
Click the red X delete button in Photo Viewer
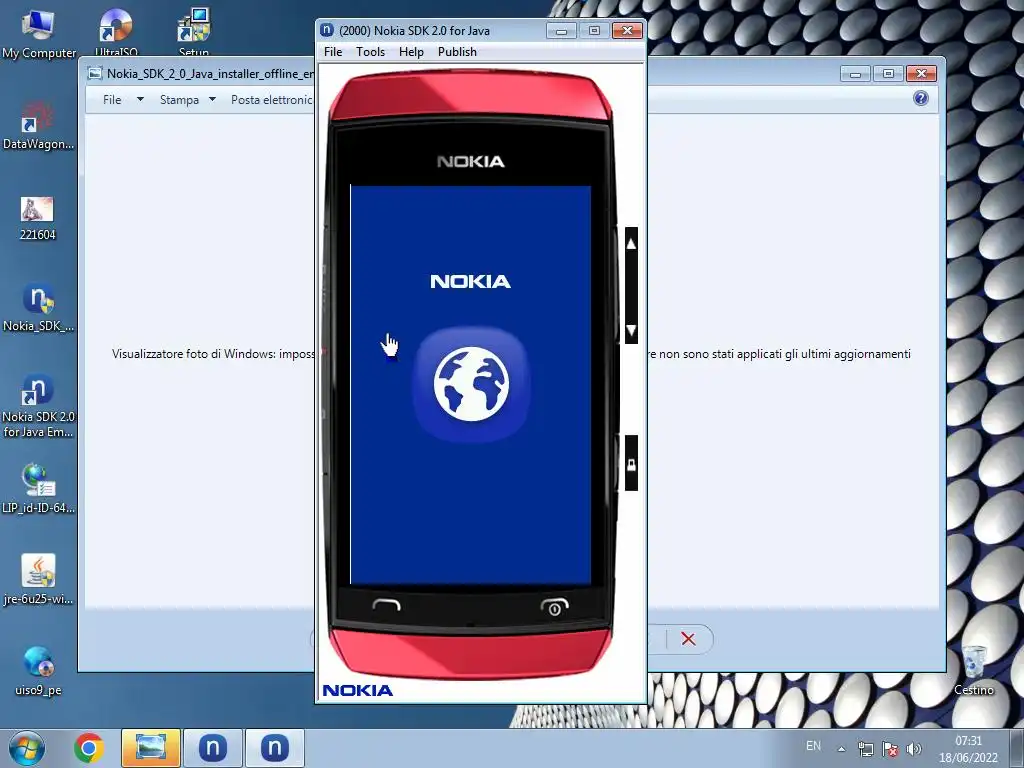coord(688,639)
